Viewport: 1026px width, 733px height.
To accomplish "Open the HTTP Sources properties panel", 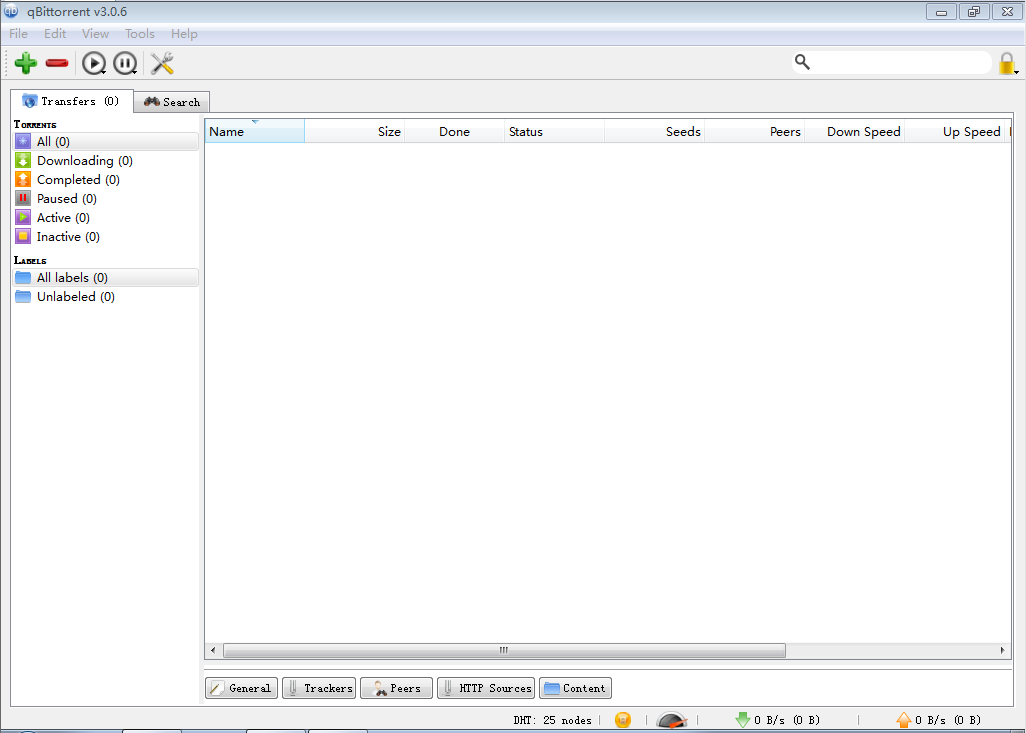I will coord(486,688).
